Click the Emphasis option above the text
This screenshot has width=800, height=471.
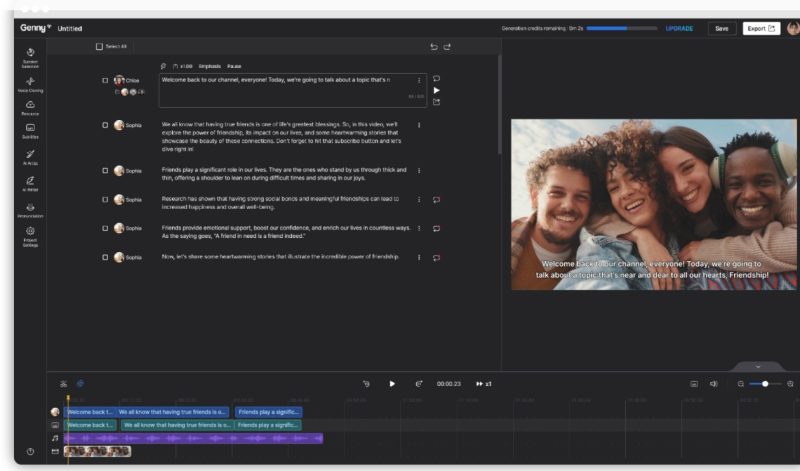[x=209, y=66]
